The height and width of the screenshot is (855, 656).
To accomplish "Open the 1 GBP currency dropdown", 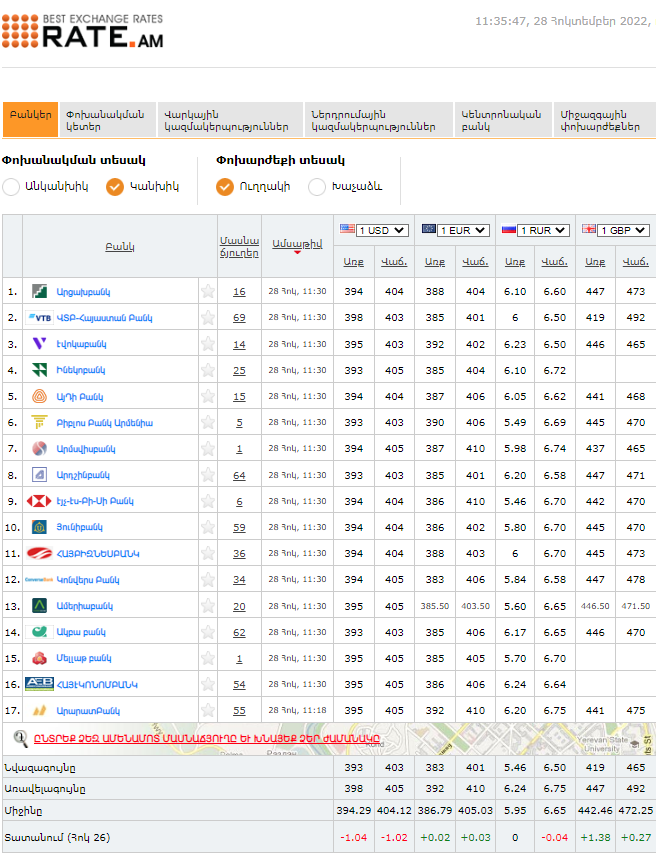I will pos(623,230).
